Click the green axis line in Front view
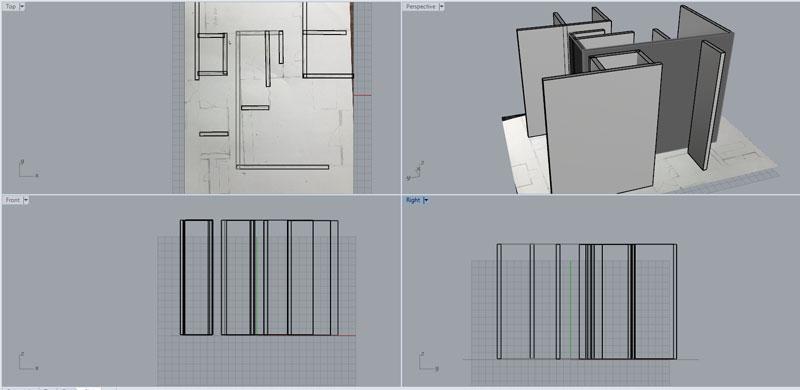 point(257,278)
